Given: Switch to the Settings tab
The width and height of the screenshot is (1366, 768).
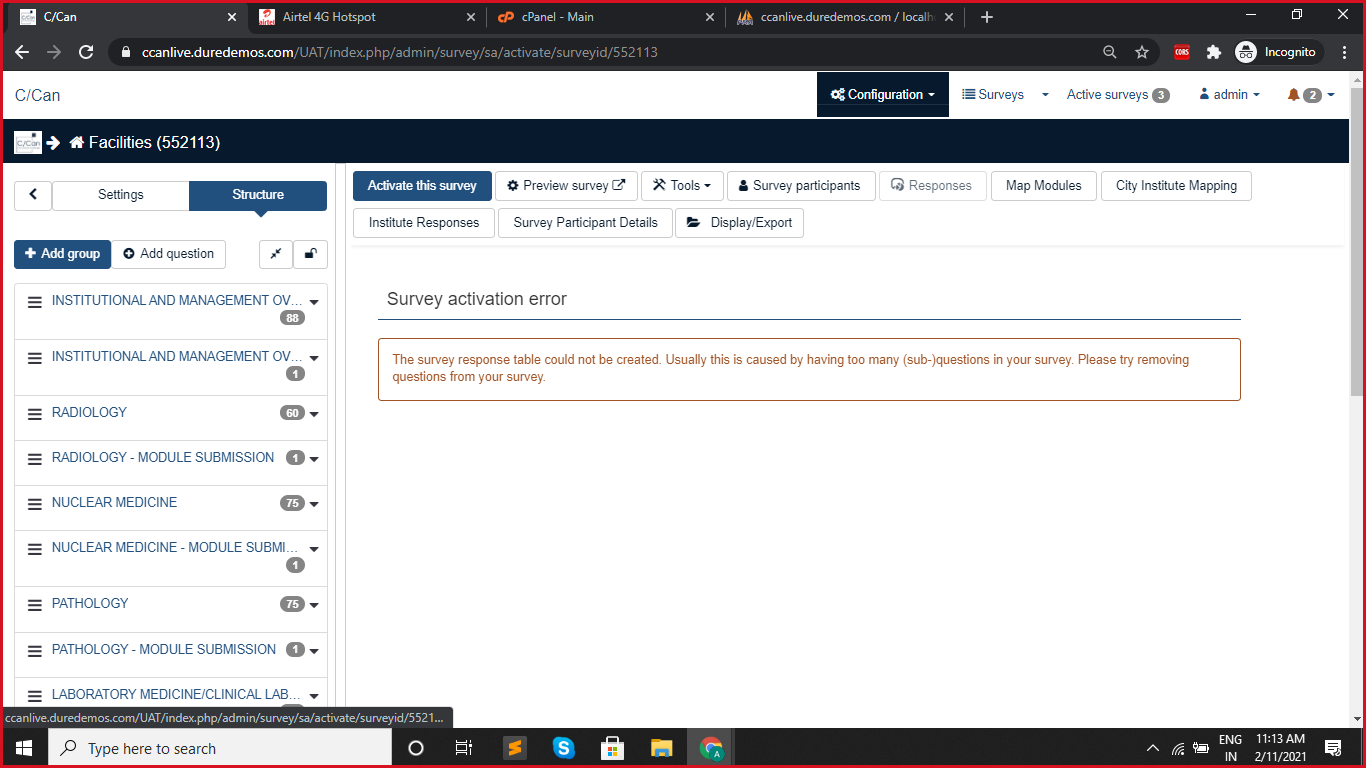Looking at the screenshot, I should click(121, 195).
